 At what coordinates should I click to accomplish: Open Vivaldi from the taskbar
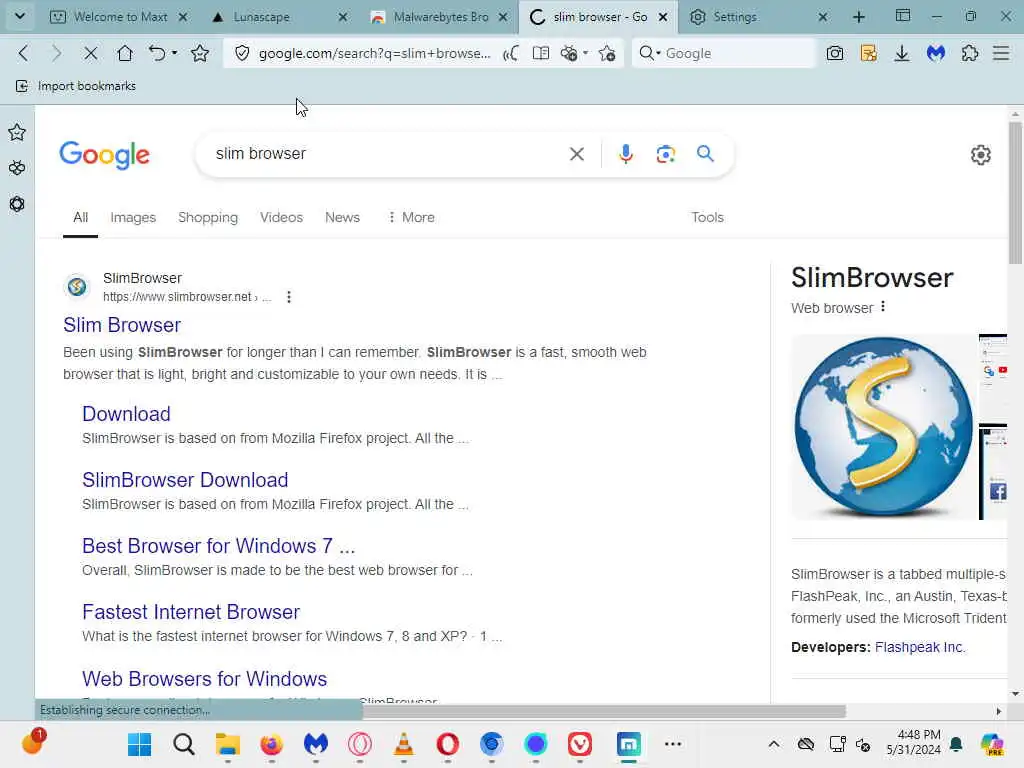(x=579, y=744)
